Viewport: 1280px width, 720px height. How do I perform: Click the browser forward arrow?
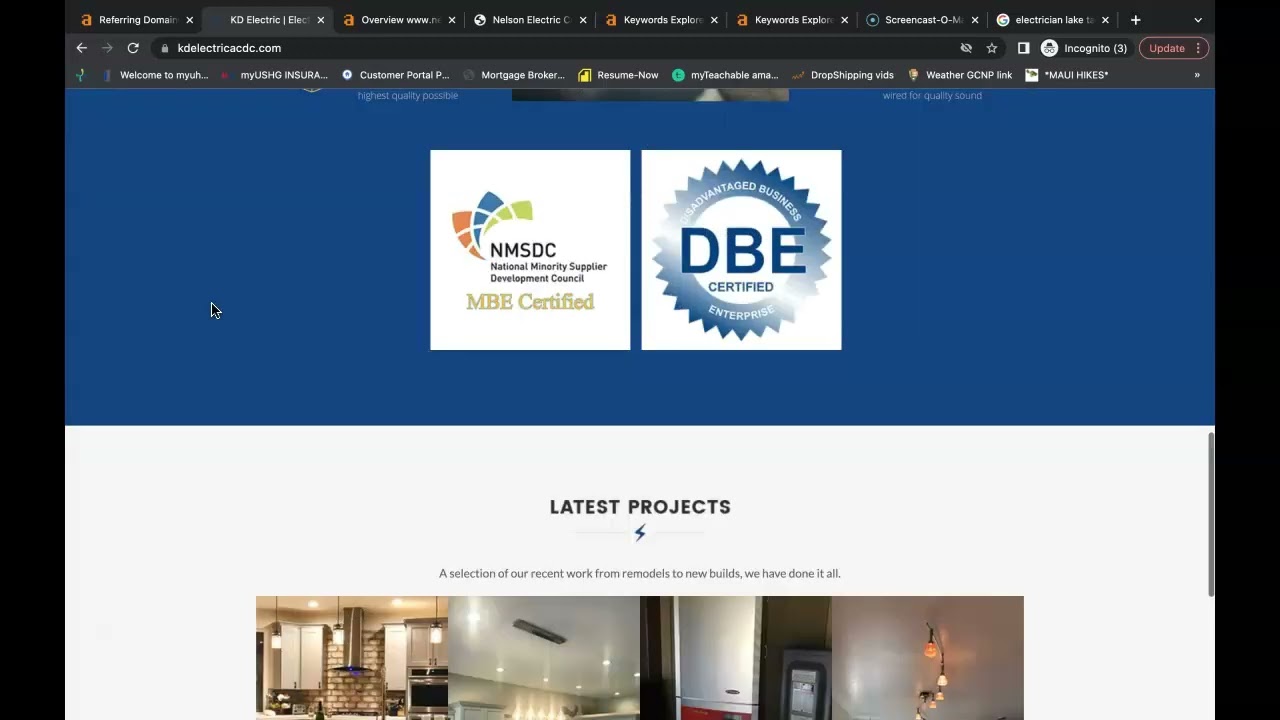tap(107, 48)
